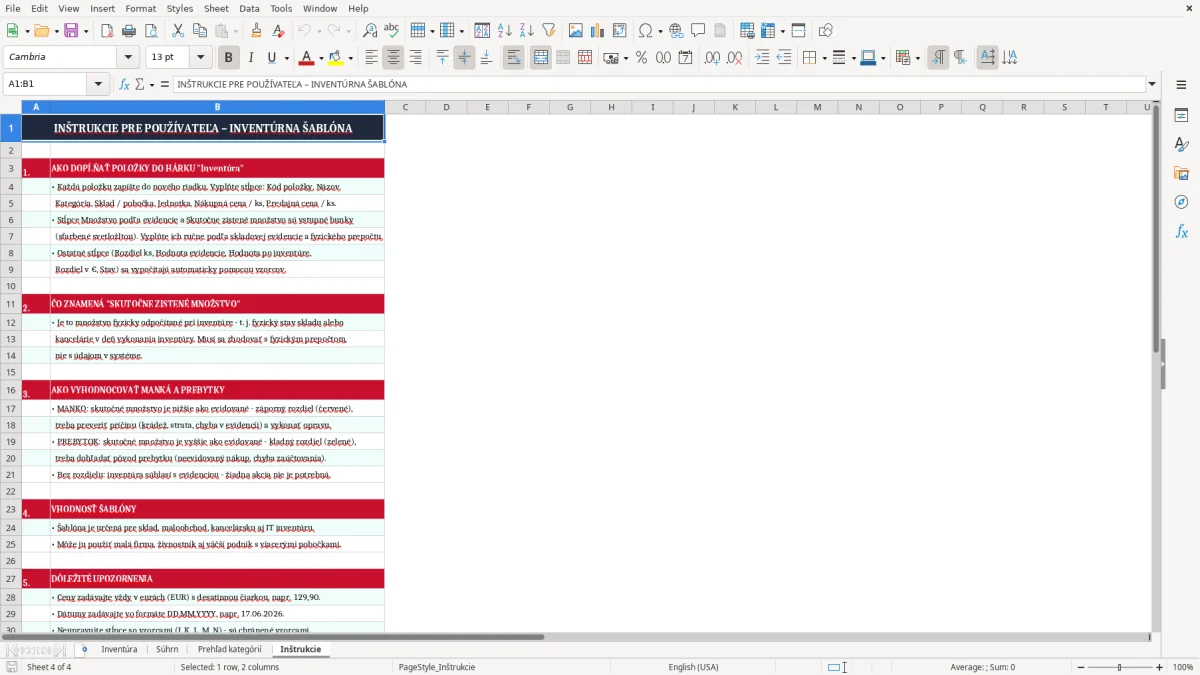Open the Font Size dropdown
The height and width of the screenshot is (675, 1200).
tap(200, 57)
